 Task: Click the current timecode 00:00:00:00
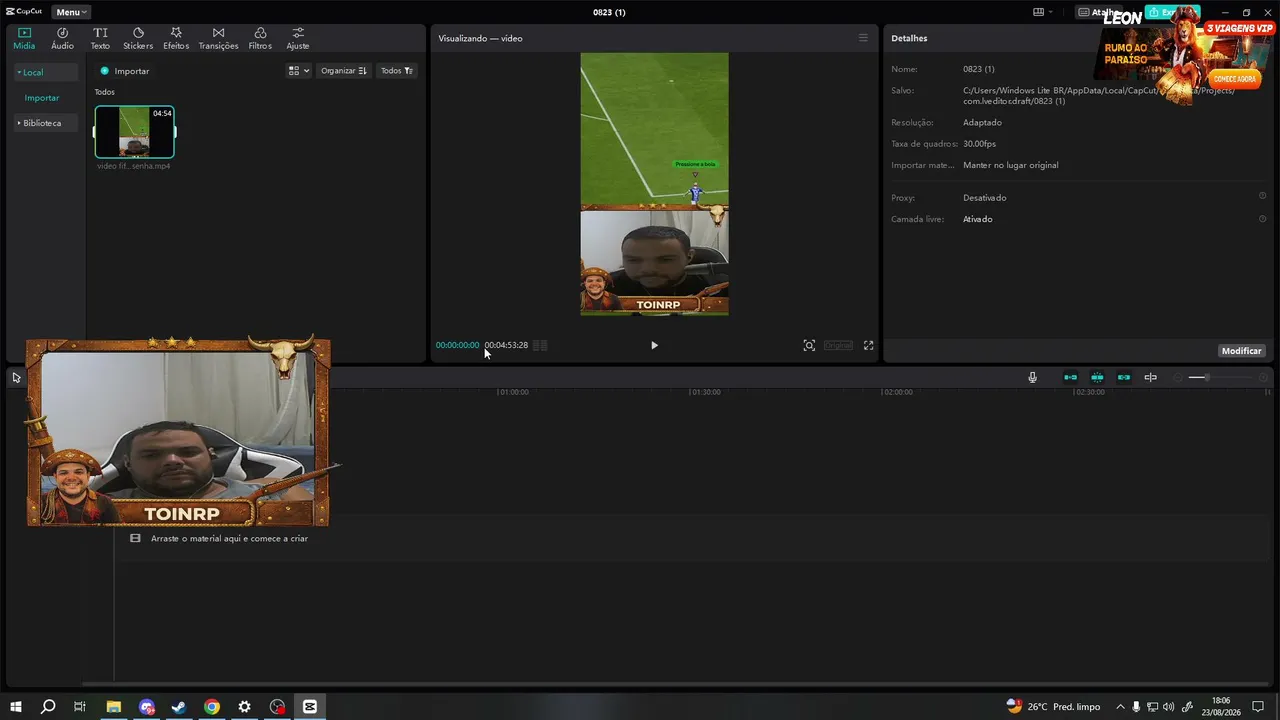point(457,345)
